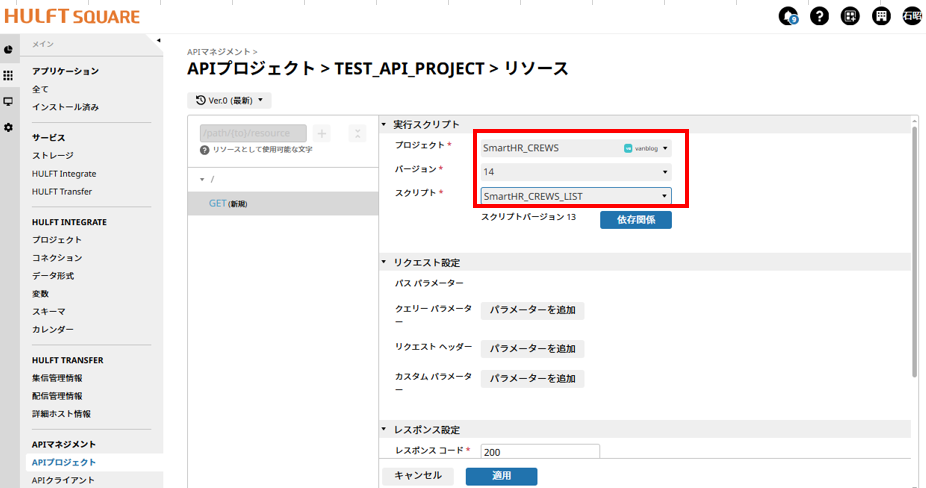926x488 pixels.
Task: Open HULFT Integrate service
Action: click(64, 174)
